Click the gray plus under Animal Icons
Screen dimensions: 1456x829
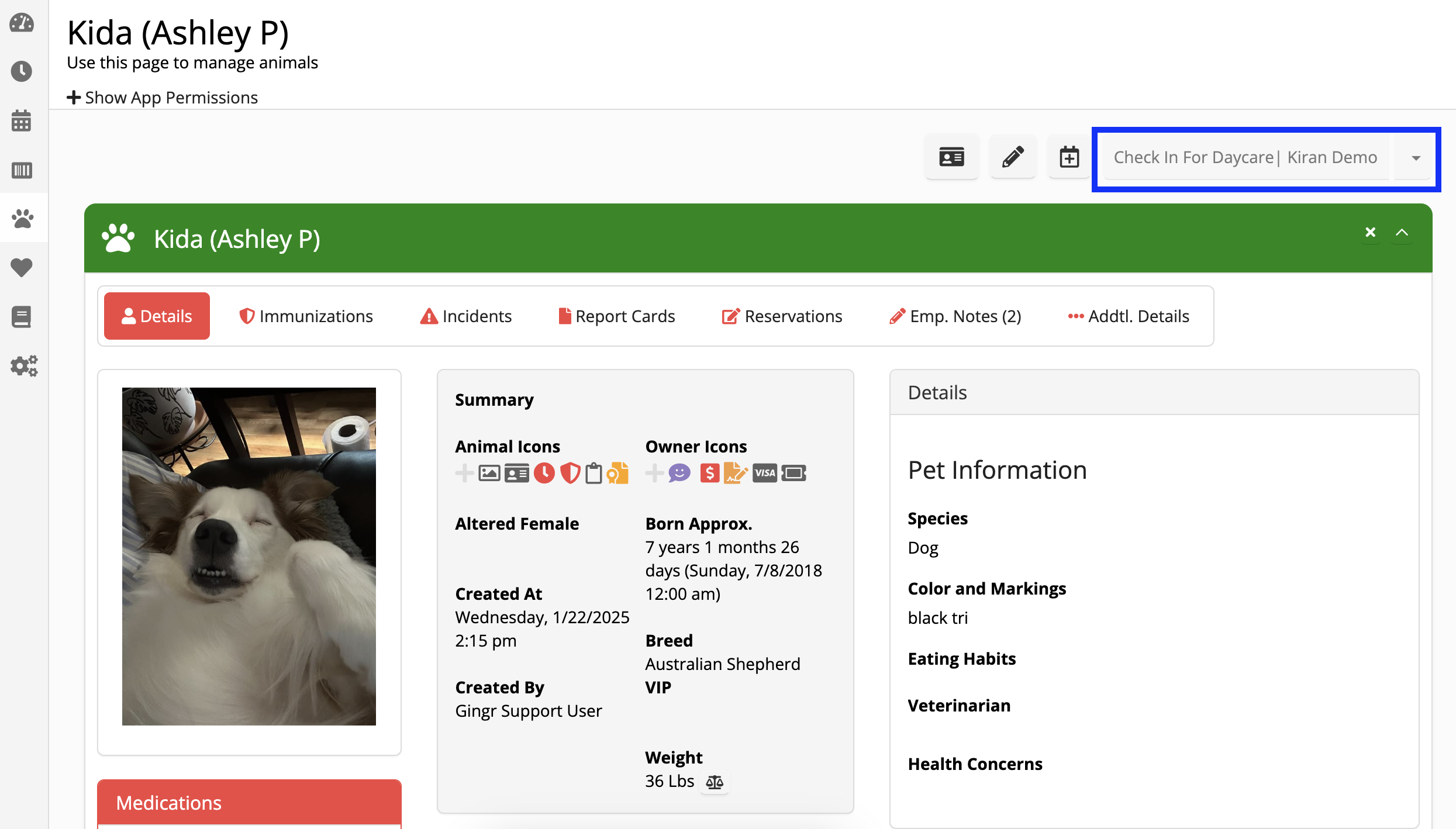[464, 473]
